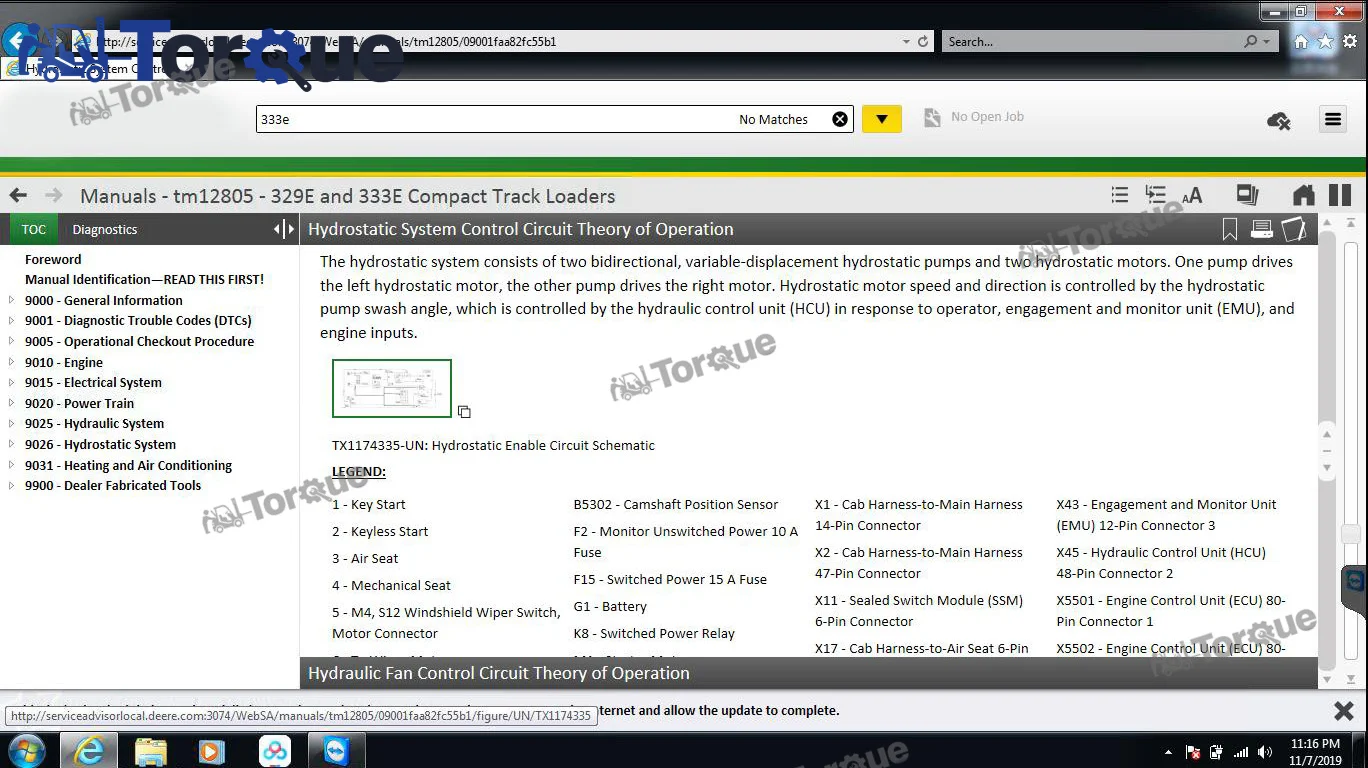Viewport: 1368px width, 768px height.
Task: Click legend item K8 - Switched Power Relay
Action: tap(654, 633)
